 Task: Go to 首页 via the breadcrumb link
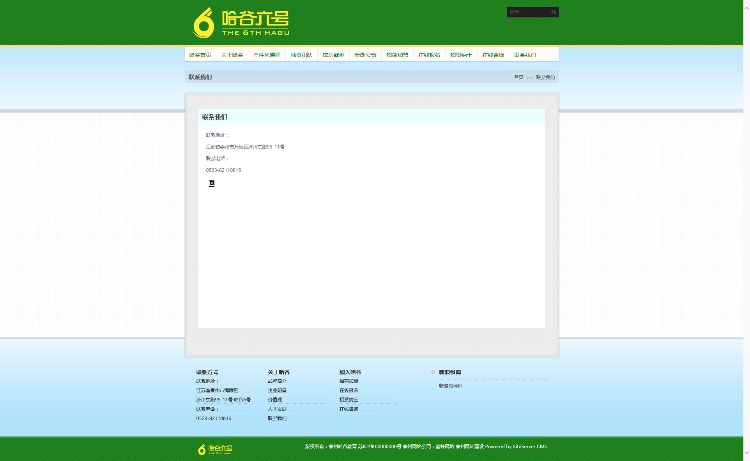[x=518, y=77]
